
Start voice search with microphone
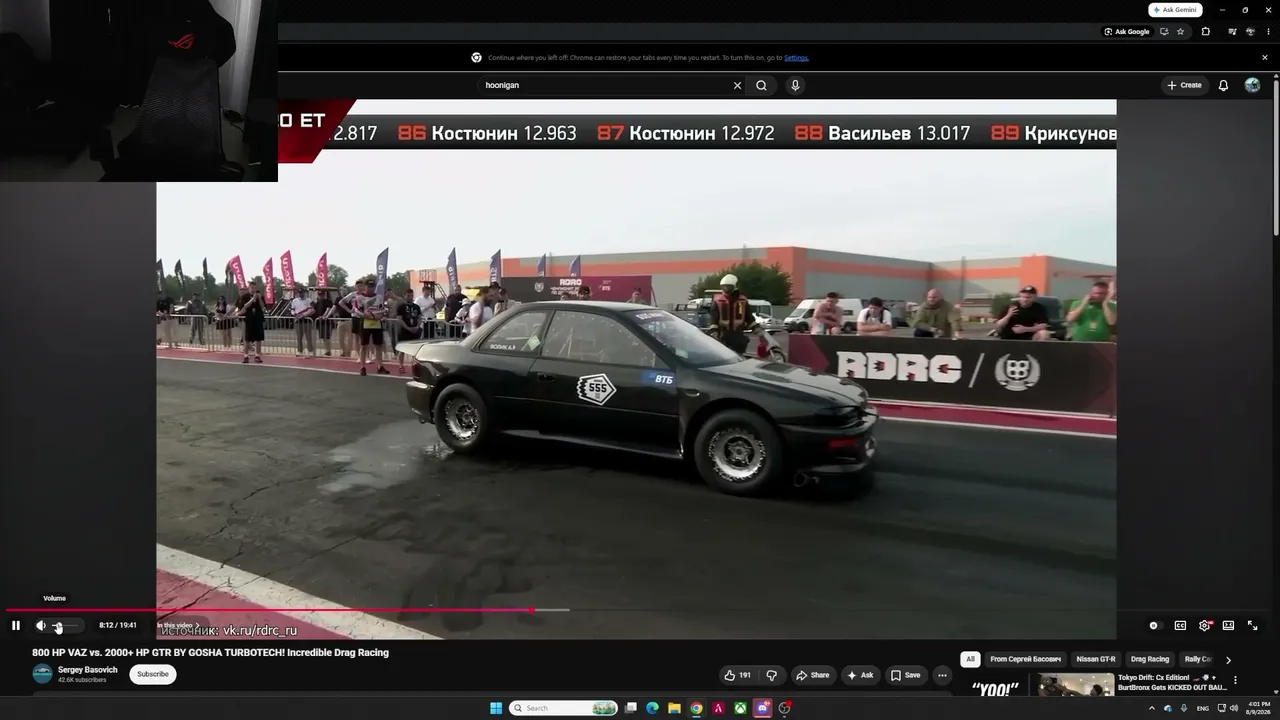pyautogui.click(x=795, y=86)
